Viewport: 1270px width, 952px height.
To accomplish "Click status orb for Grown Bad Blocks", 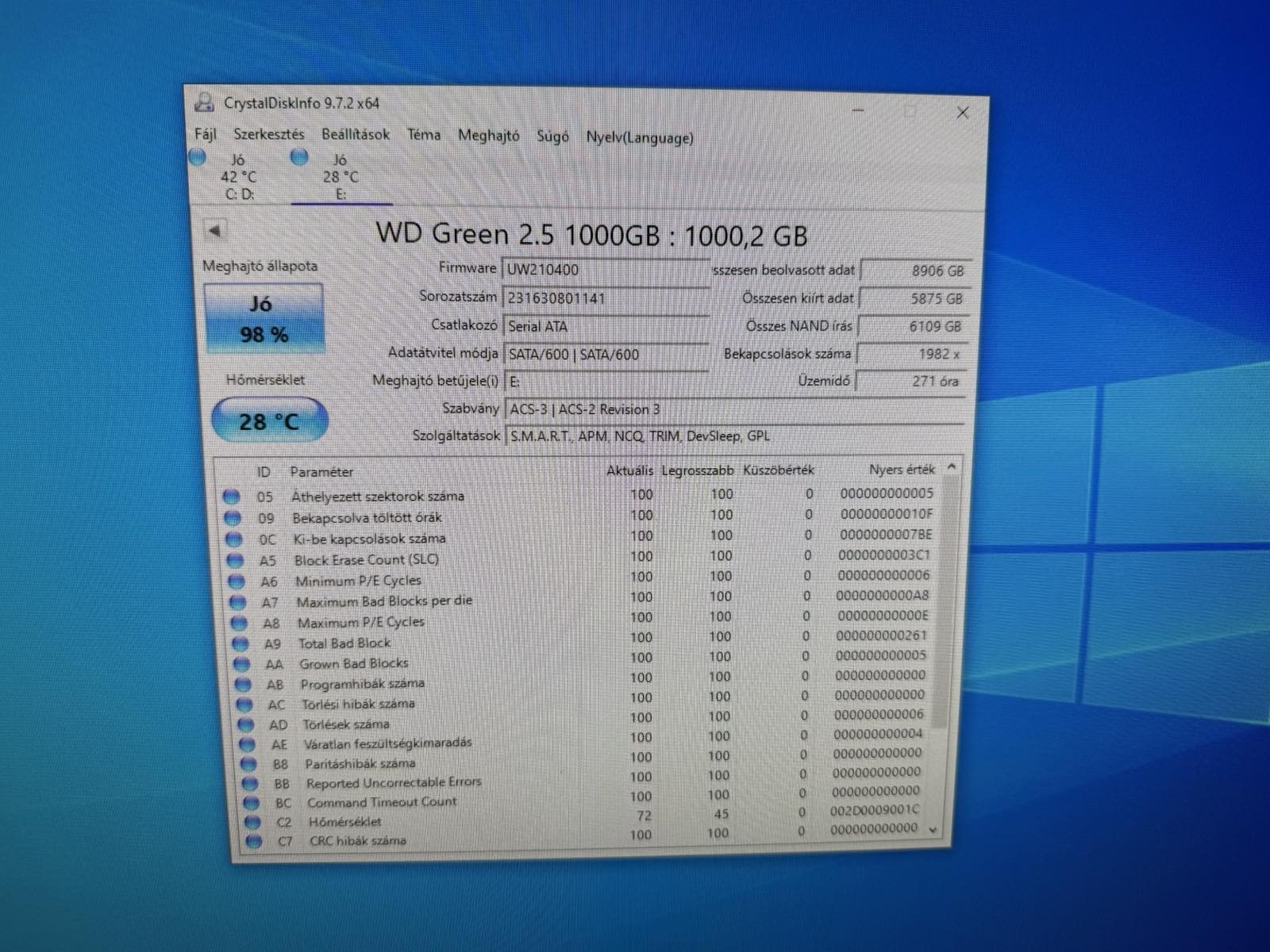I will pyautogui.click(x=242, y=665).
